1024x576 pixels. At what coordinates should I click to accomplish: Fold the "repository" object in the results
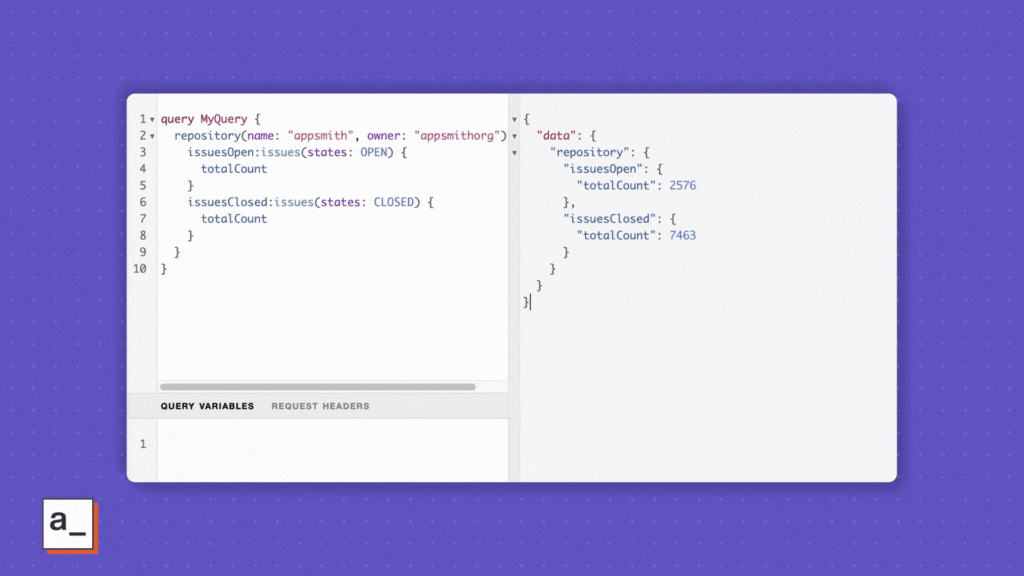tap(515, 153)
